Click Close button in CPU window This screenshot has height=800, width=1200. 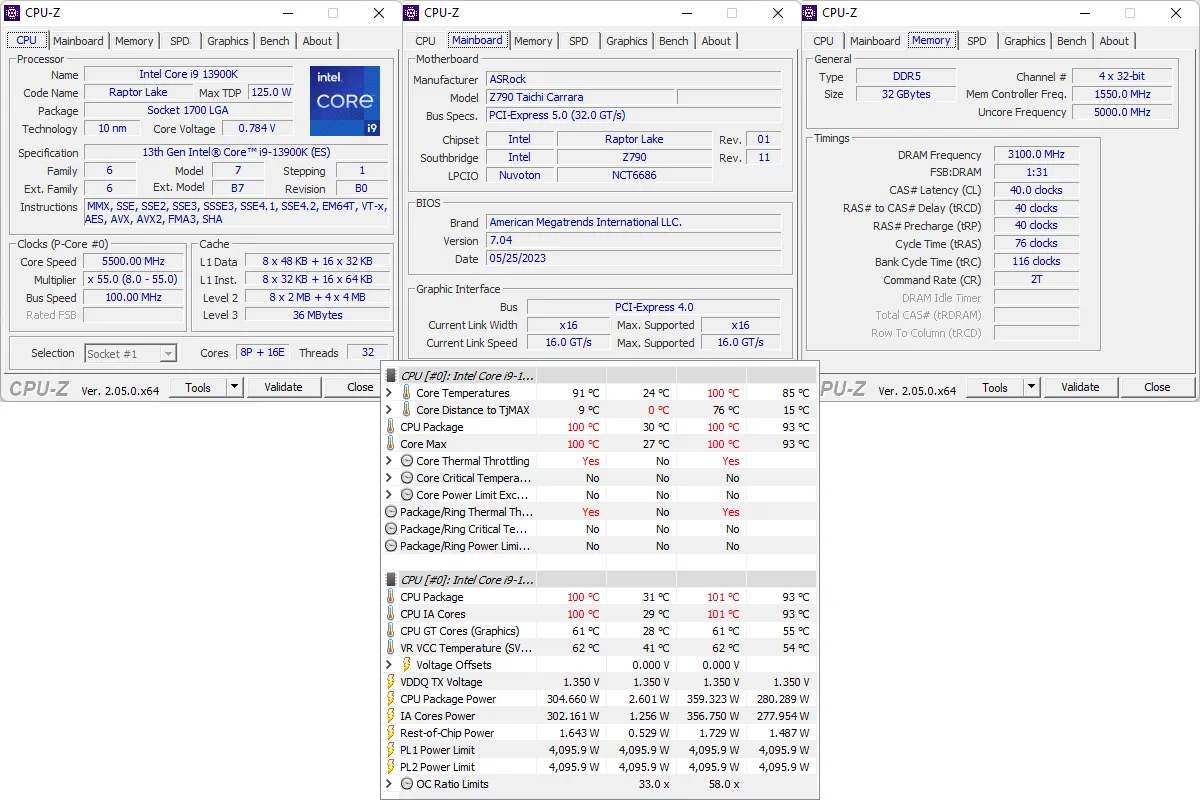360,387
